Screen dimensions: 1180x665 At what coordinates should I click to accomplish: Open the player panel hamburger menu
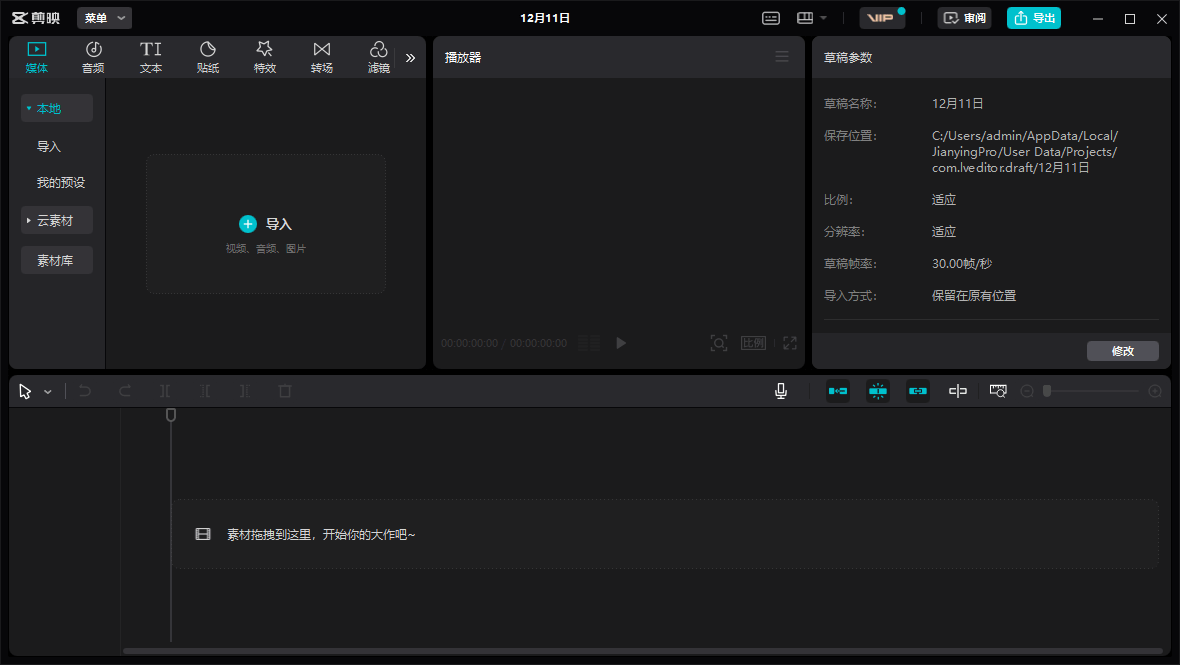782,57
